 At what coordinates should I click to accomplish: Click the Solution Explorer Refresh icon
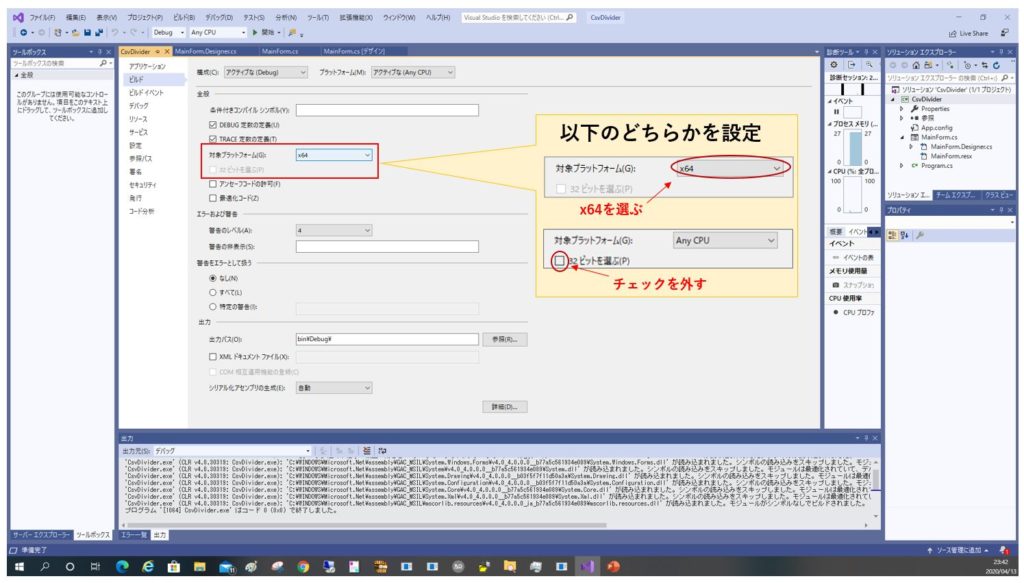pos(996,65)
